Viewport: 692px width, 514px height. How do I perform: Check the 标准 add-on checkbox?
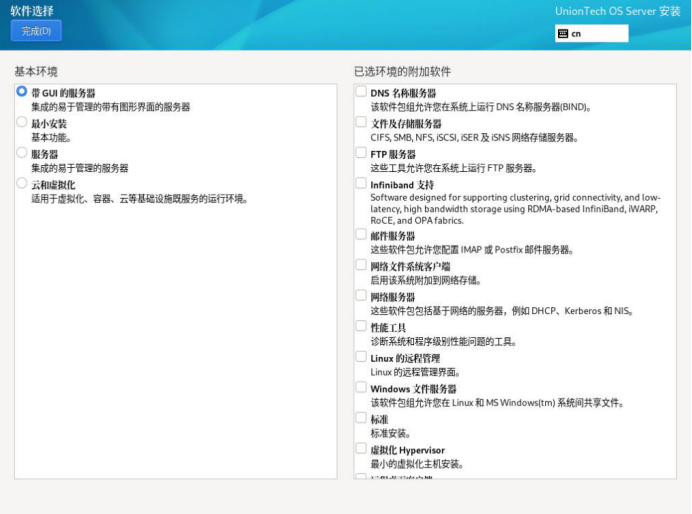pos(361,418)
